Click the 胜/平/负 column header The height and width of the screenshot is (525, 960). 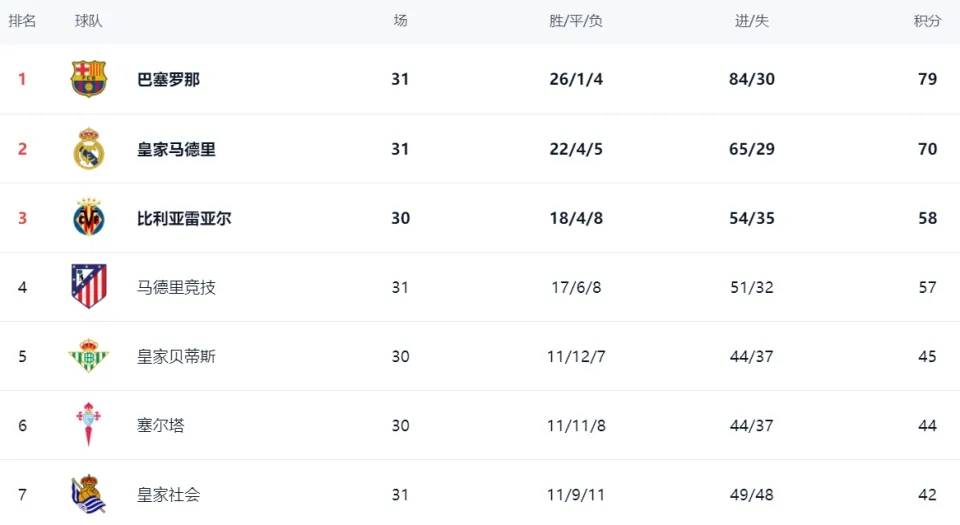tap(576, 21)
